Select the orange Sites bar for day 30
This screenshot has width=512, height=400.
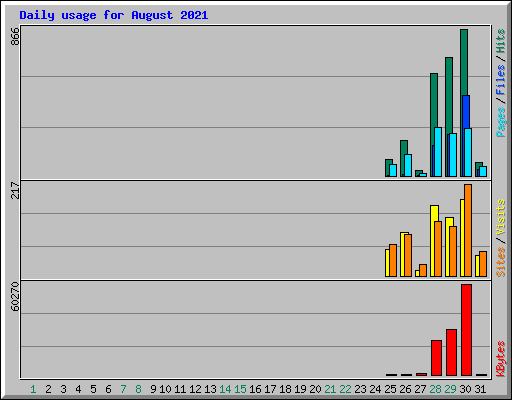tap(468, 230)
